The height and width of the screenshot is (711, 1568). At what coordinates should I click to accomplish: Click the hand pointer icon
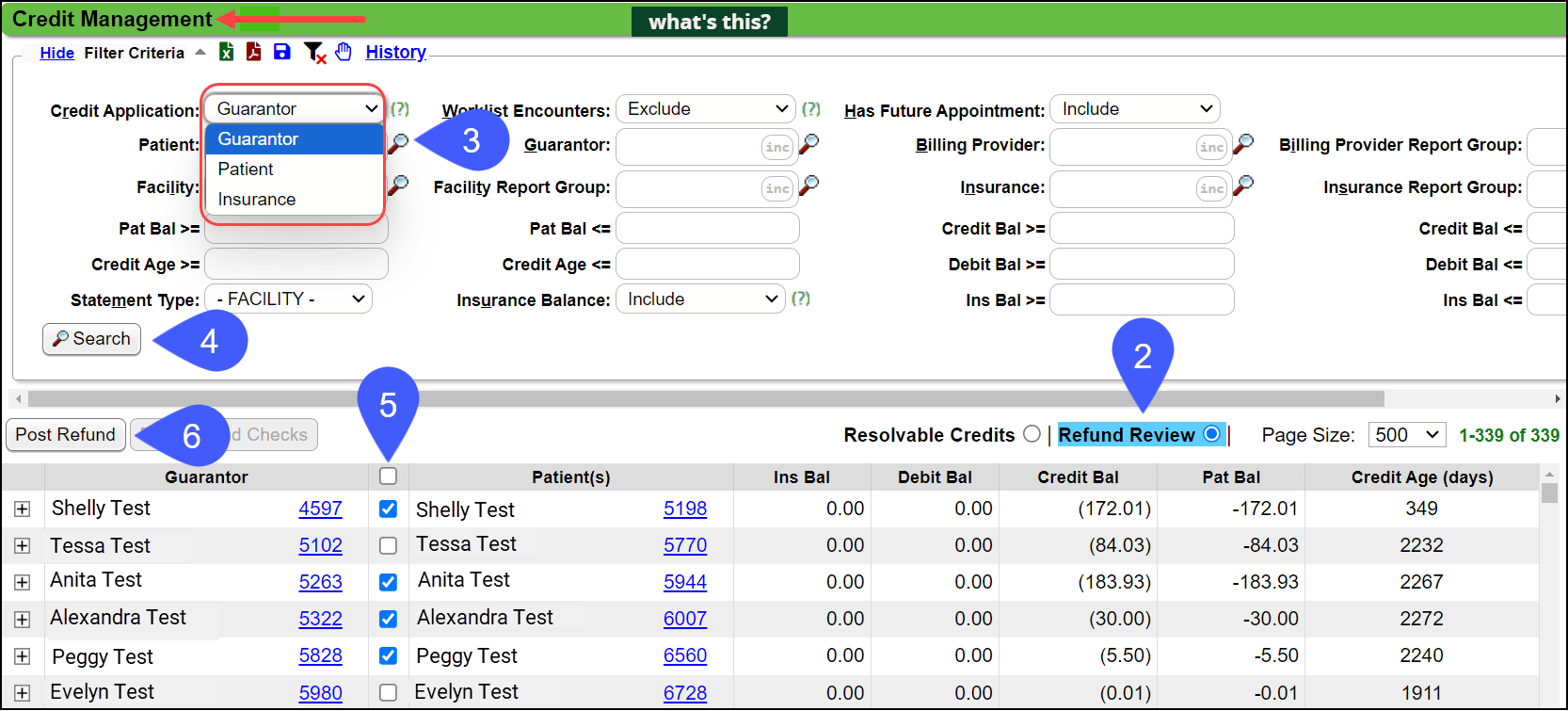(x=344, y=52)
